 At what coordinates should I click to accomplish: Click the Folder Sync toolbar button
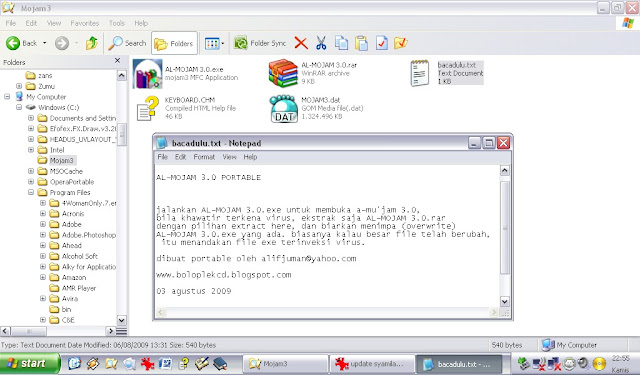point(260,43)
